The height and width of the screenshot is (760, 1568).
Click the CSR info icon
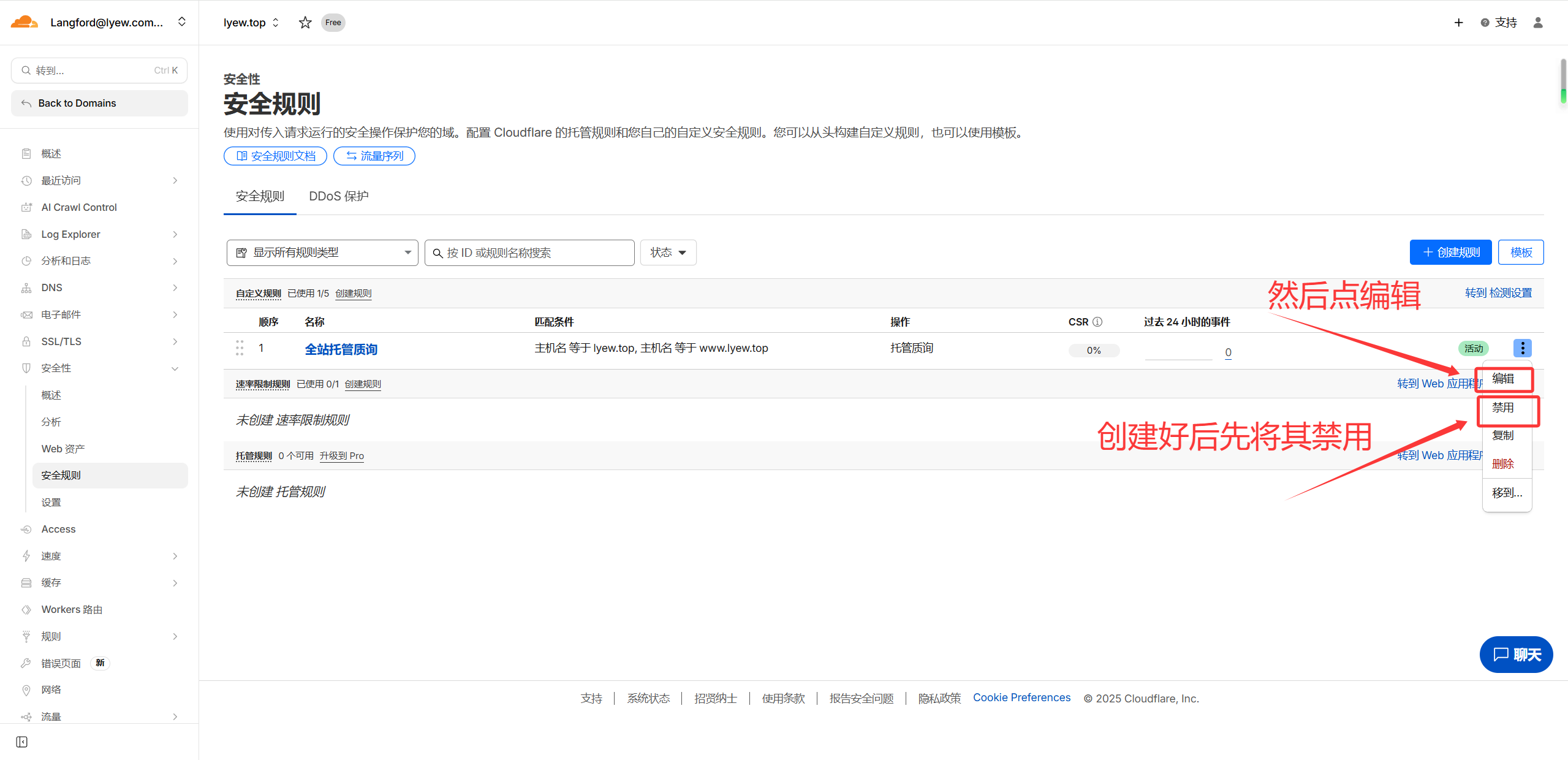click(1097, 322)
